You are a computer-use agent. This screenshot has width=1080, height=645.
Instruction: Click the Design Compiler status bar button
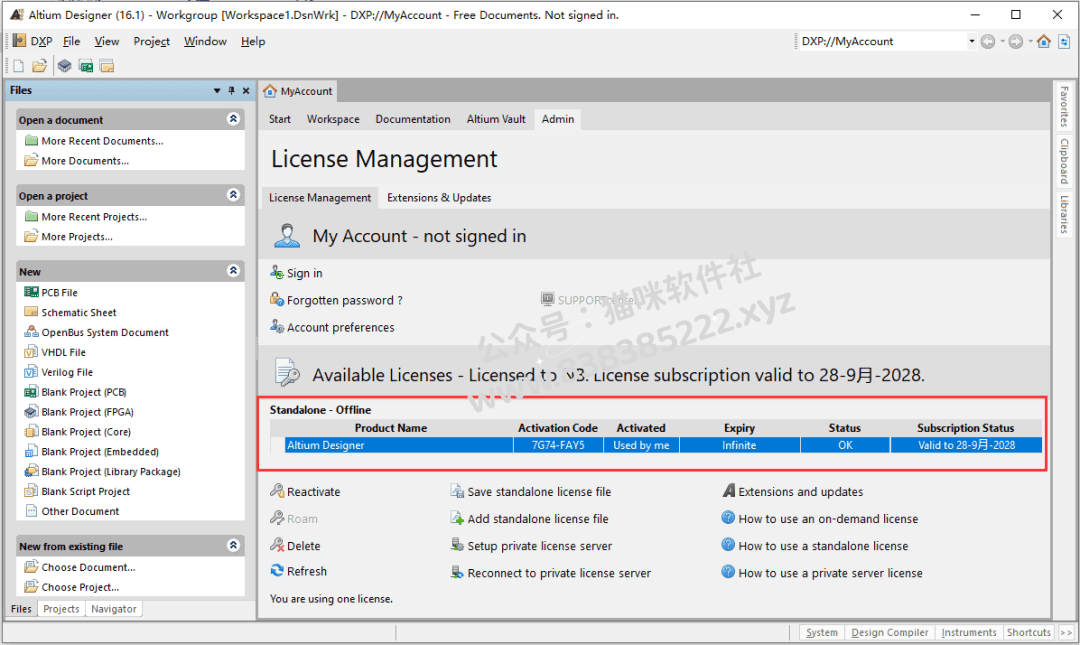(x=890, y=633)
